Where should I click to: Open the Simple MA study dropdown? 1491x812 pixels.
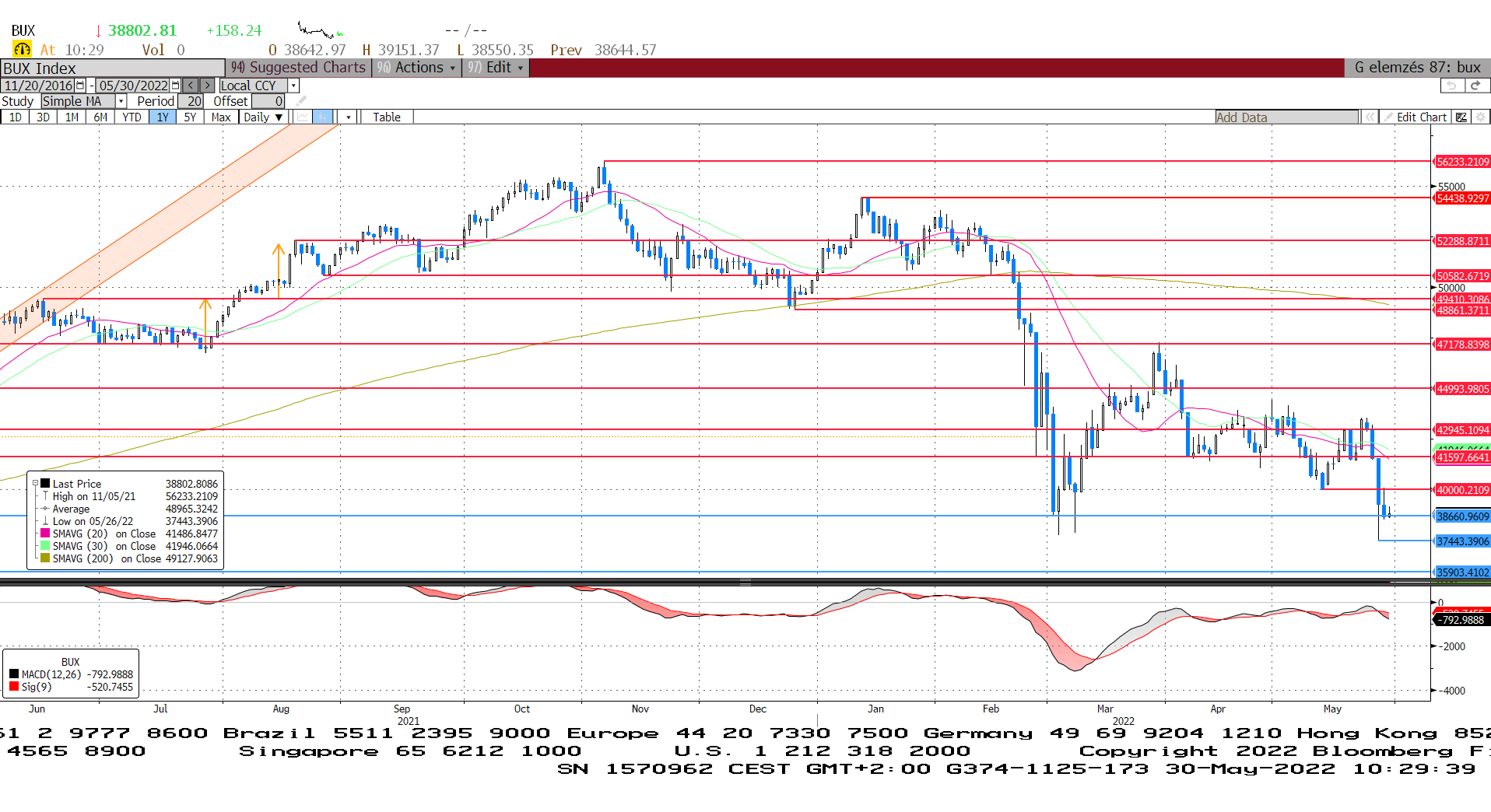[121, 101]
